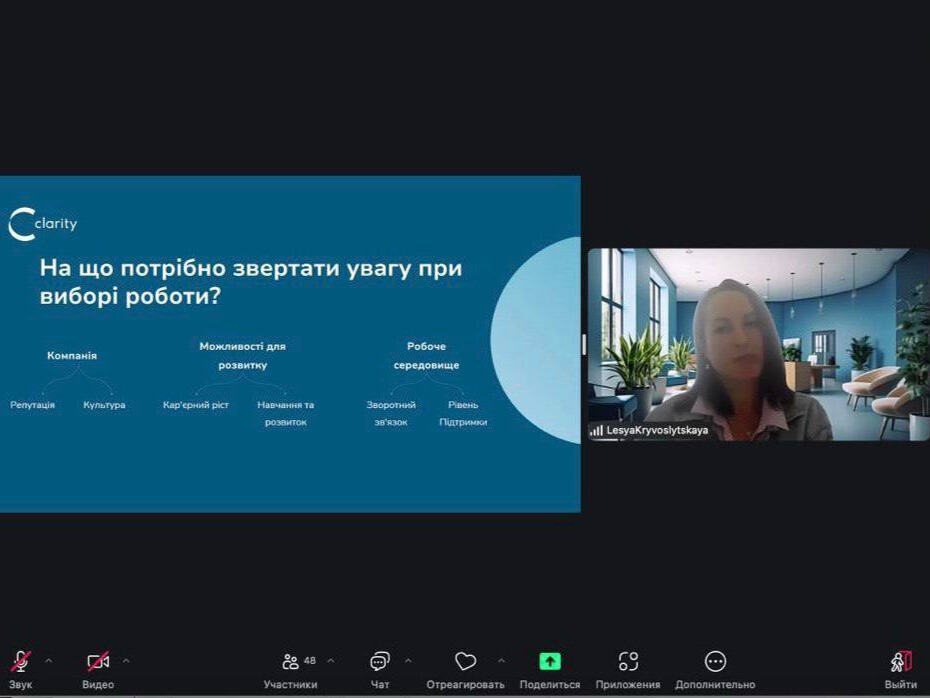Expand participants options arrow beside 48
The image size is (930, 698).
click(x=331, y=660)
